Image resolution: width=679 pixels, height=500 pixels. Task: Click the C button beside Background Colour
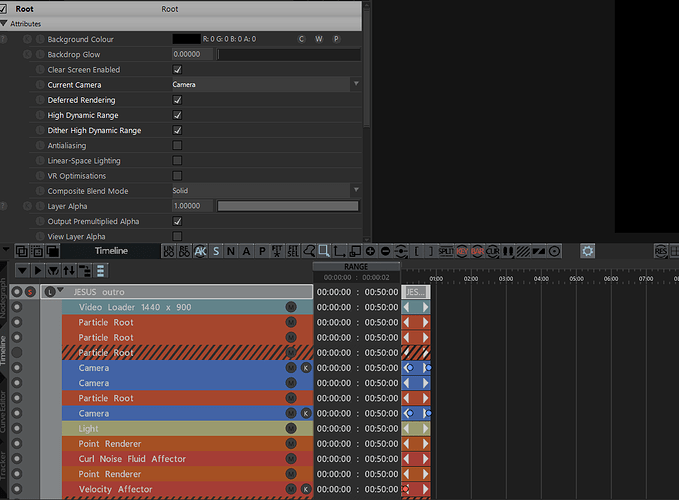(x=302, y=39)
